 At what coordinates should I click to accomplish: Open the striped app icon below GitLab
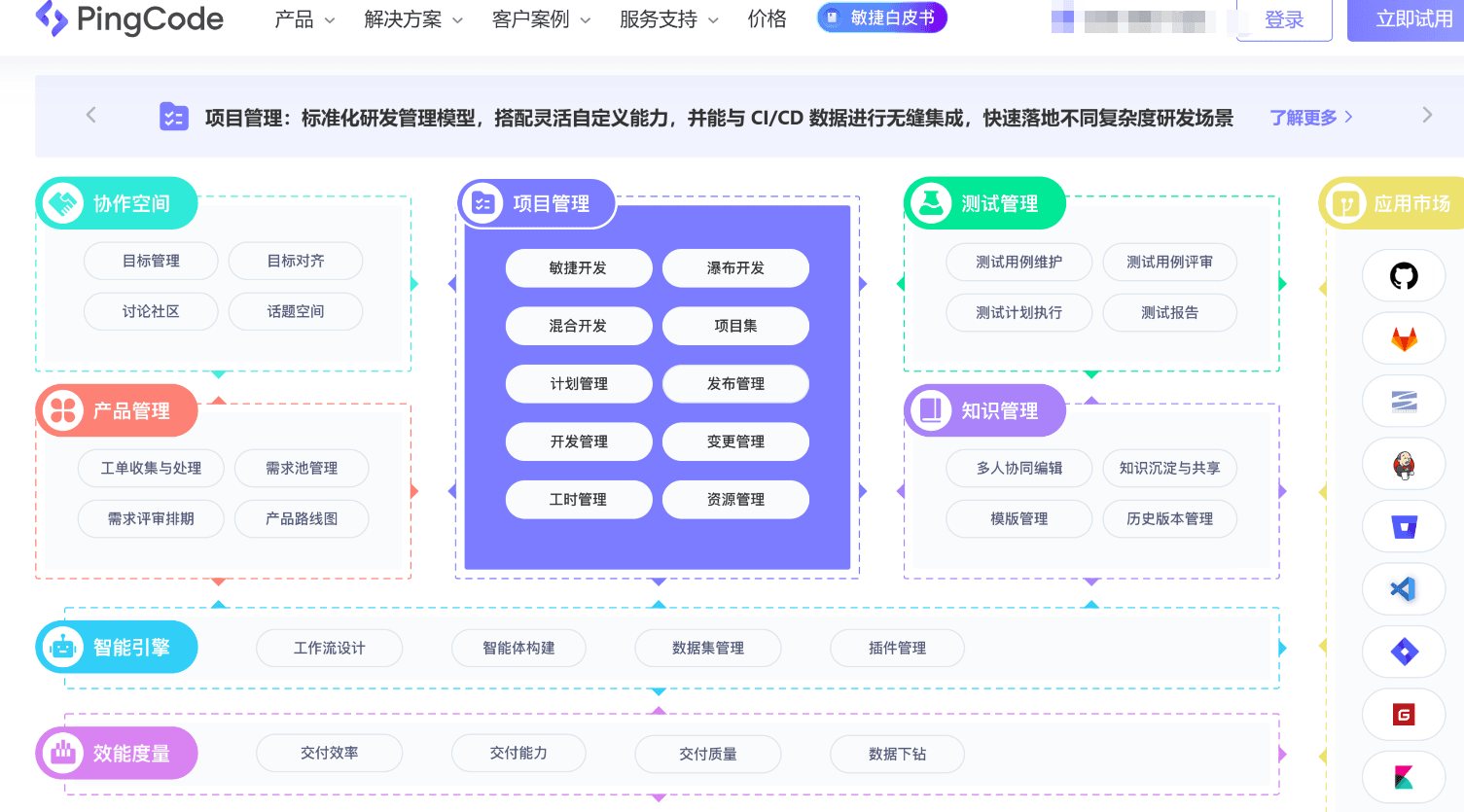[x=1404, y=401]
